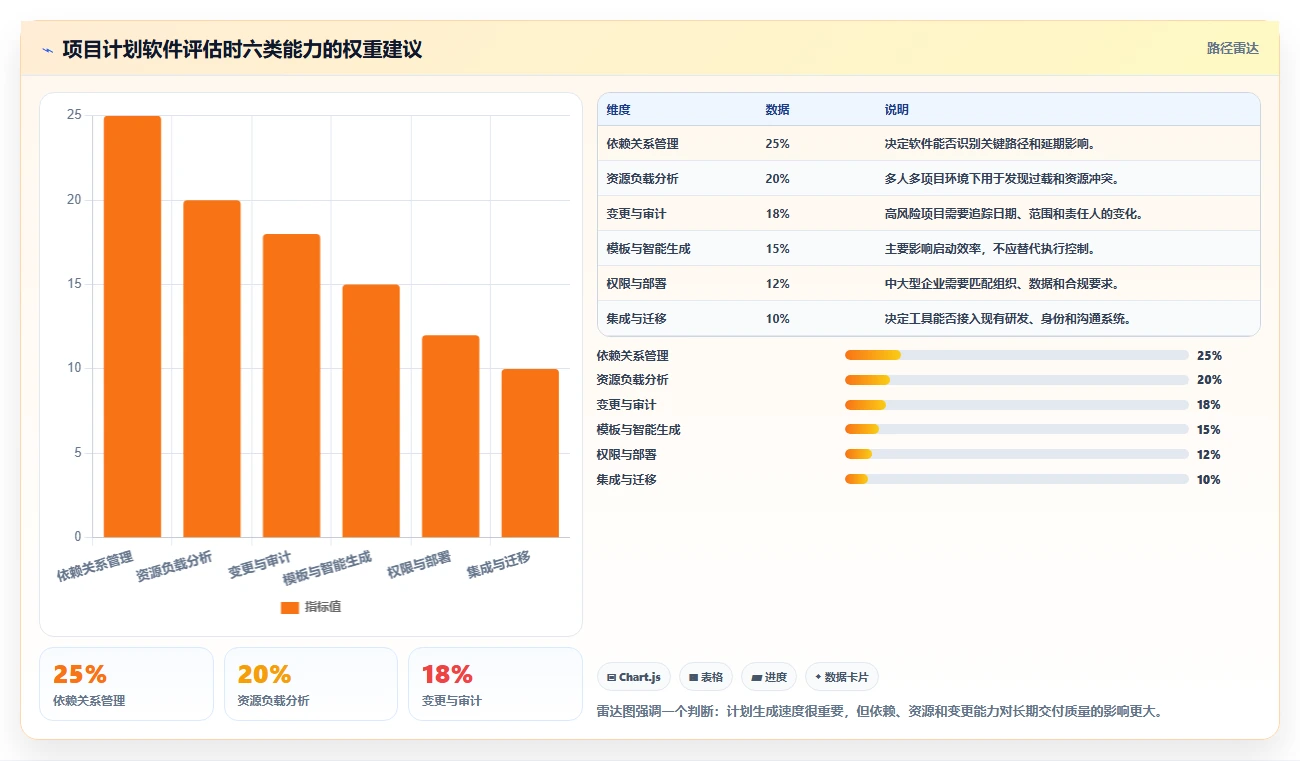The image size is (1300, 761).
Task: Click the lightning icon beside the title
Action: pos(47,50)
